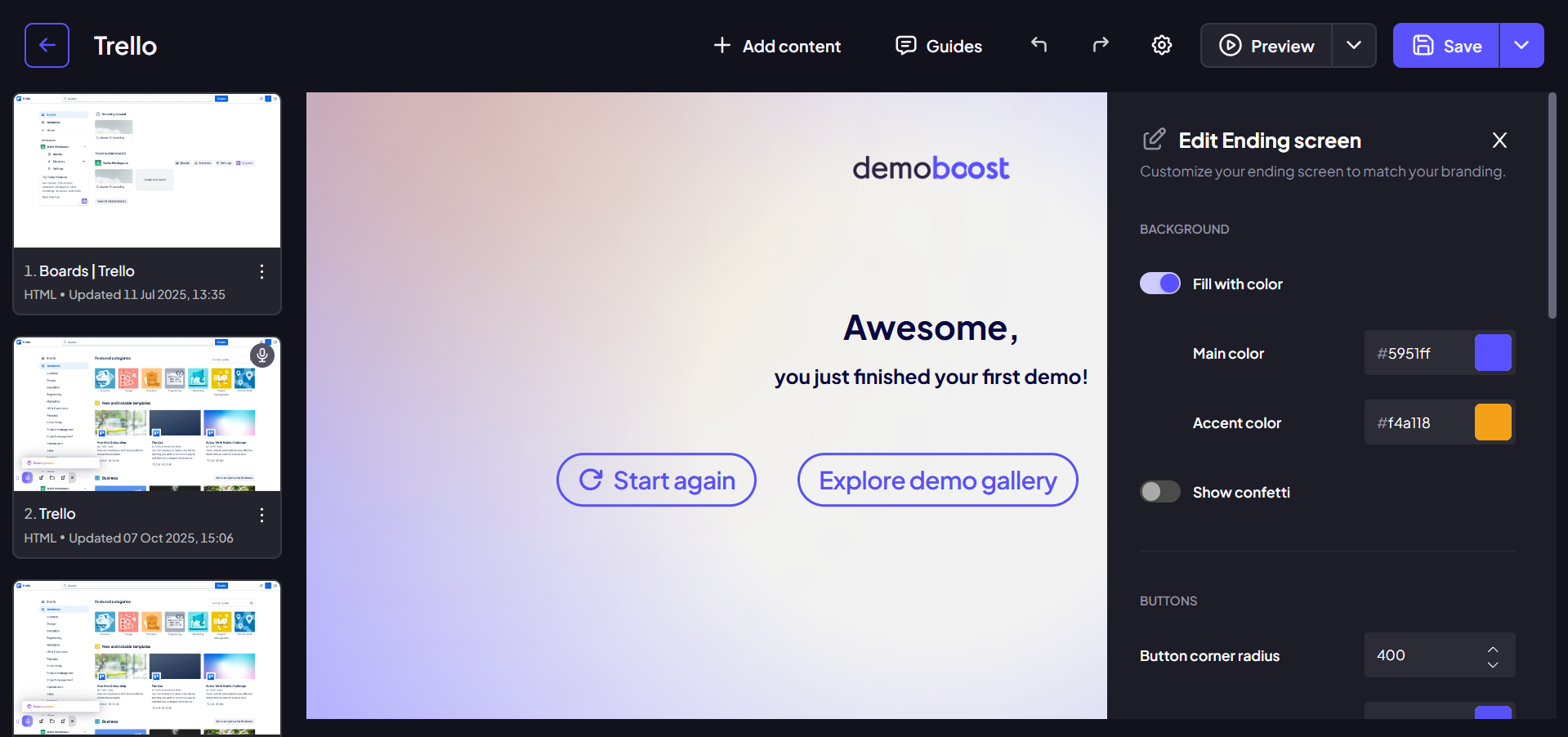Click the Accent color hex input

click(x=1419, y=422)
